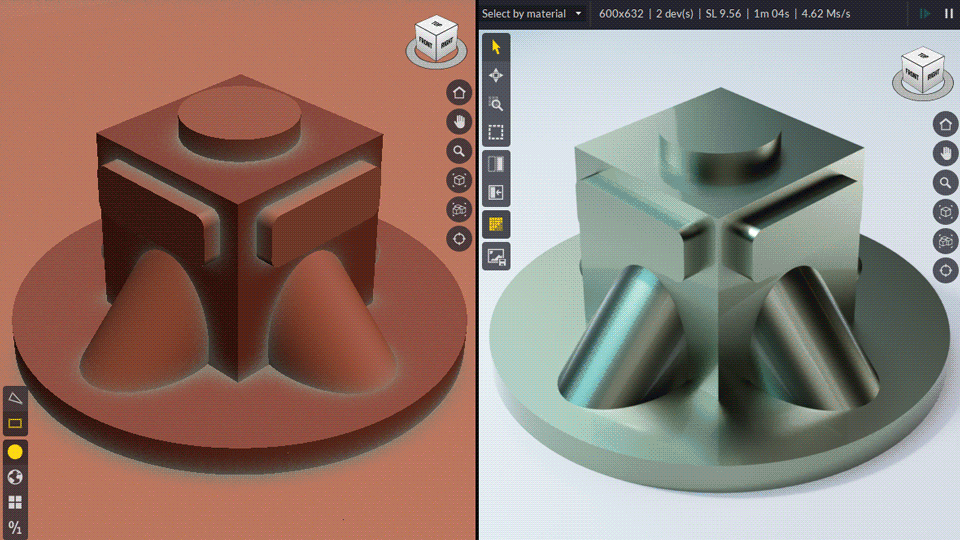Click the green resume render play button
Viewport: 960px width, 540px height.
coord(925,14)
